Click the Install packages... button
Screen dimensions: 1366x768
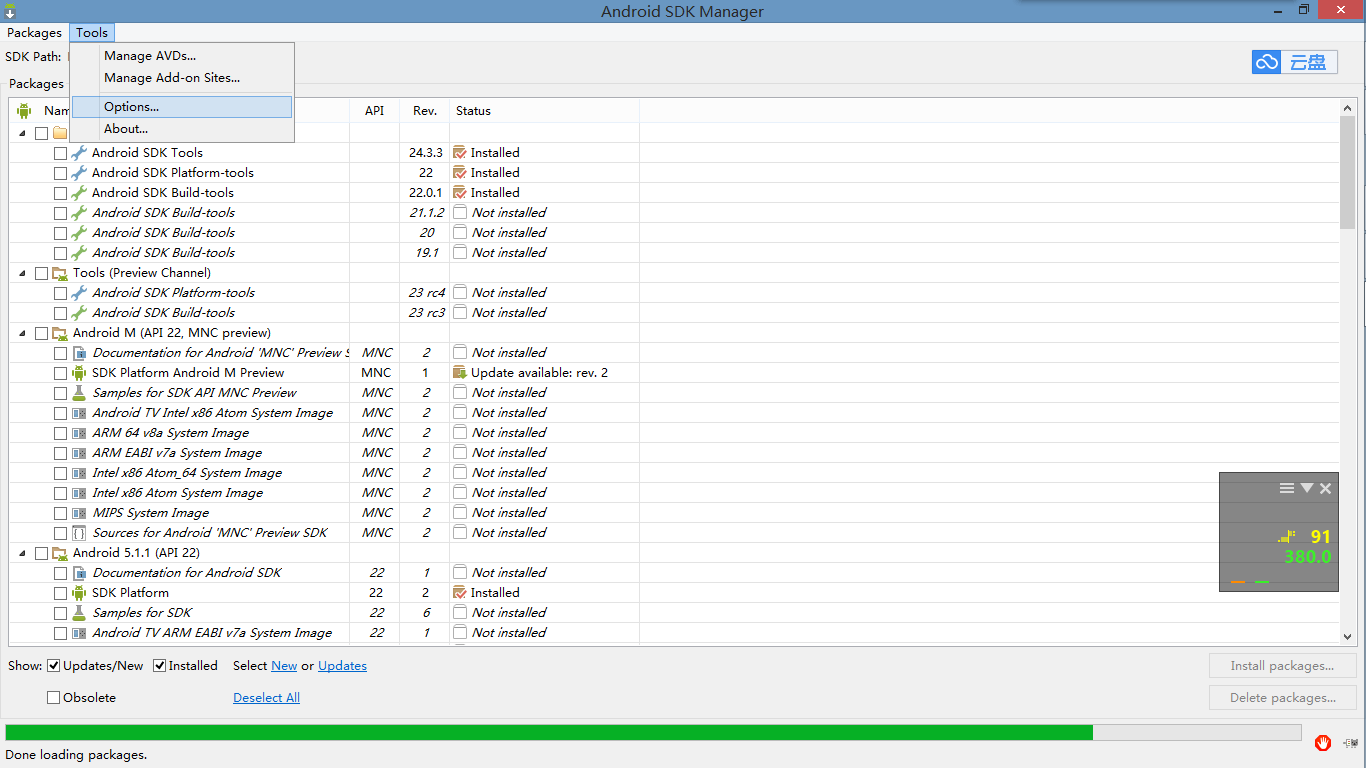click(1282, 666)
